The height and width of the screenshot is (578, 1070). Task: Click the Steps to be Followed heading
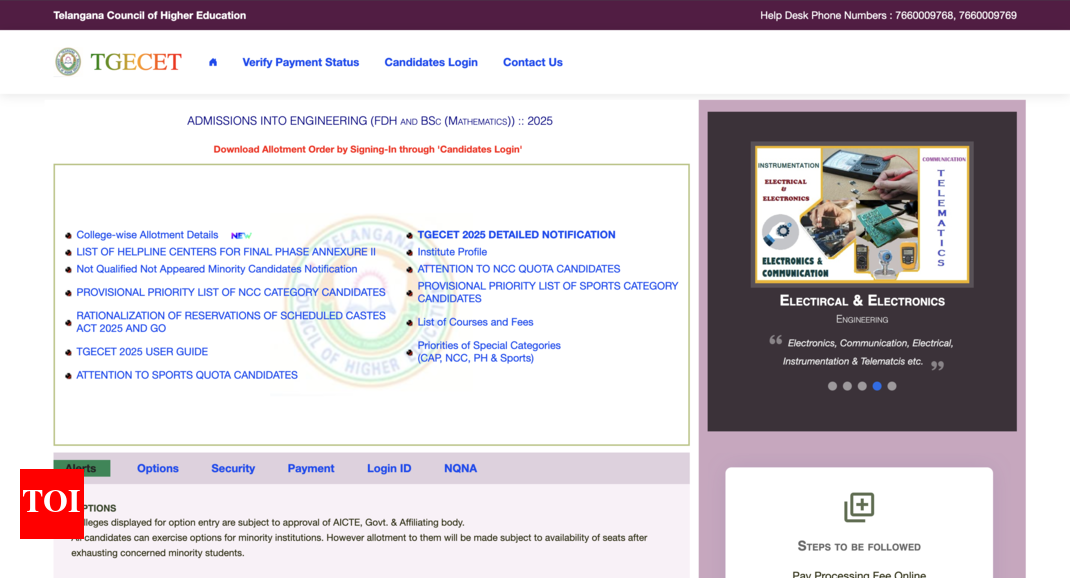(x=859, y=547)
